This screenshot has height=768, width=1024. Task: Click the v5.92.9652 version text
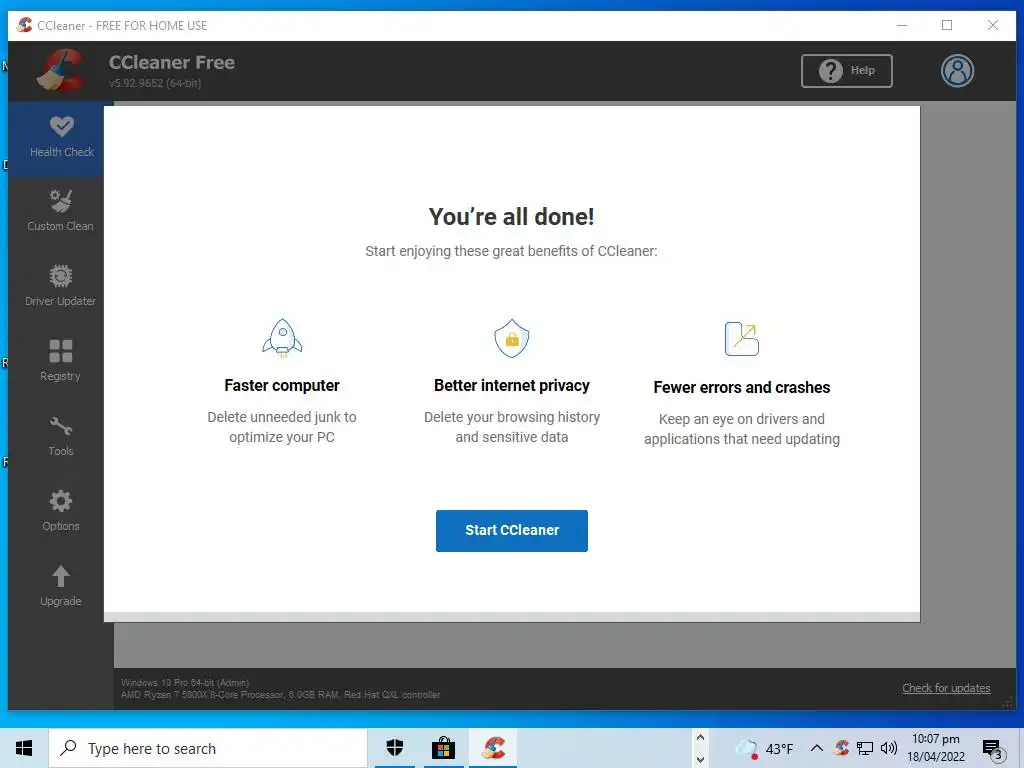click(155, 83)
